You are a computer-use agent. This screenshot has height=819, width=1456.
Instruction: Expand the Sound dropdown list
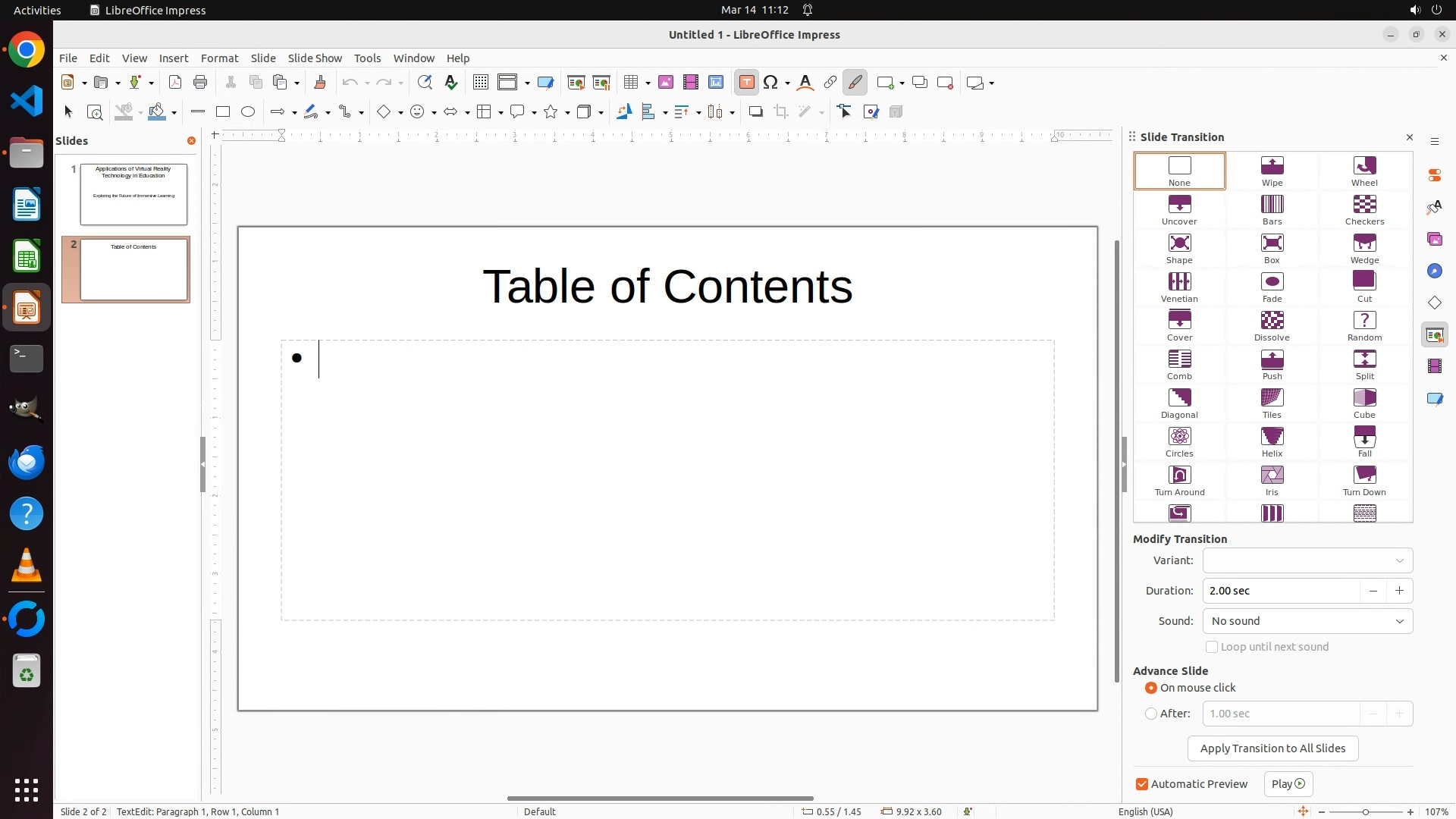pos(1307,621)
